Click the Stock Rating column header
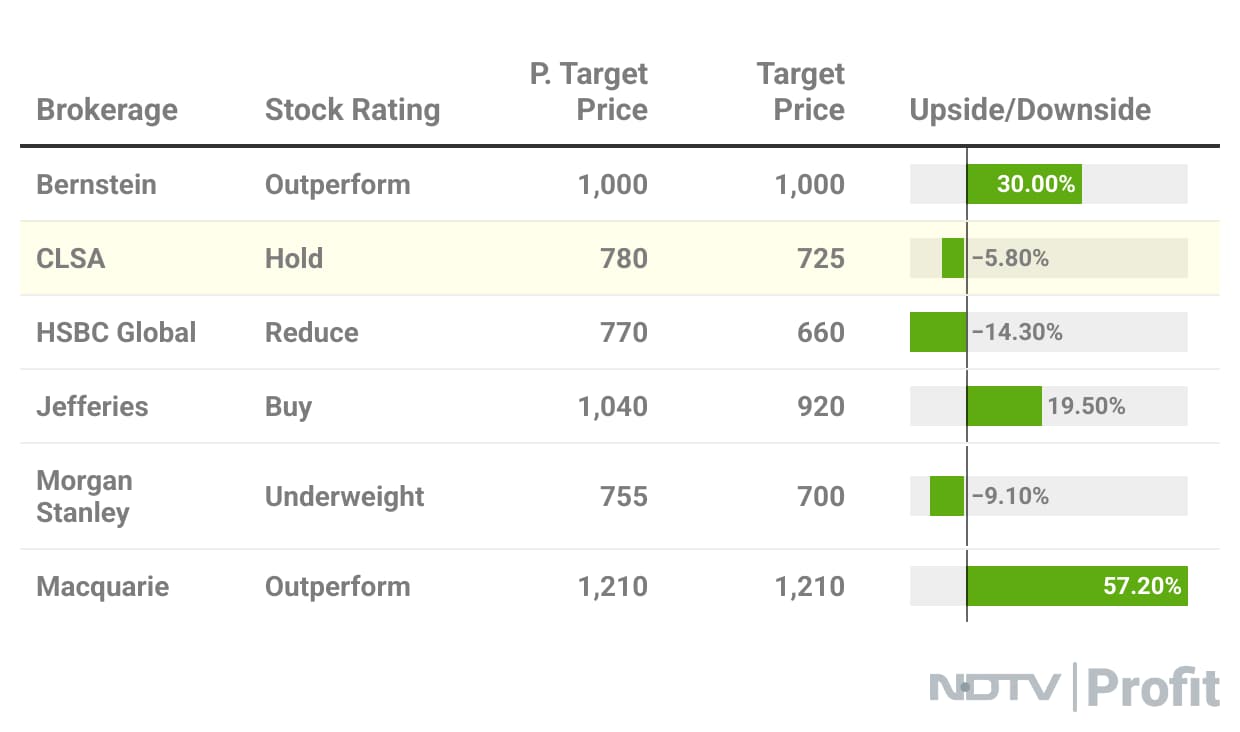 point(352,109)
